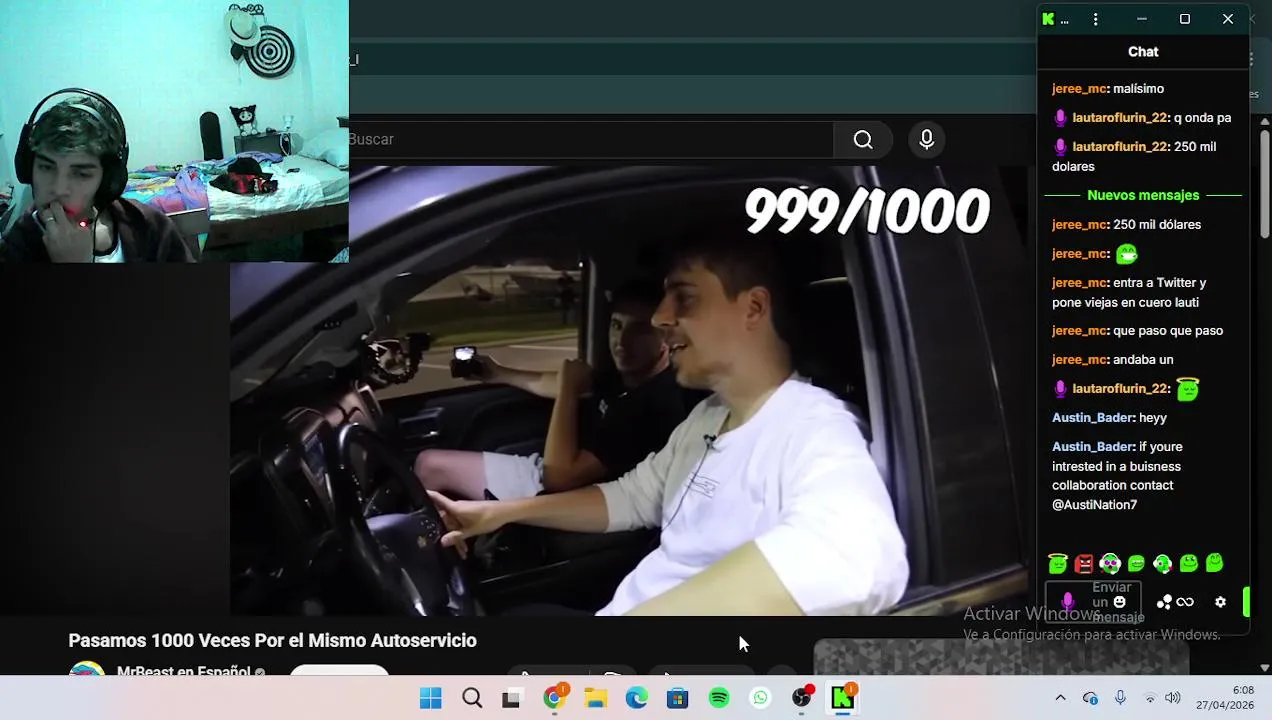Pick the last green emote in the row
The height and width of the screenshot is (720, 1272).
[1214, 563]
